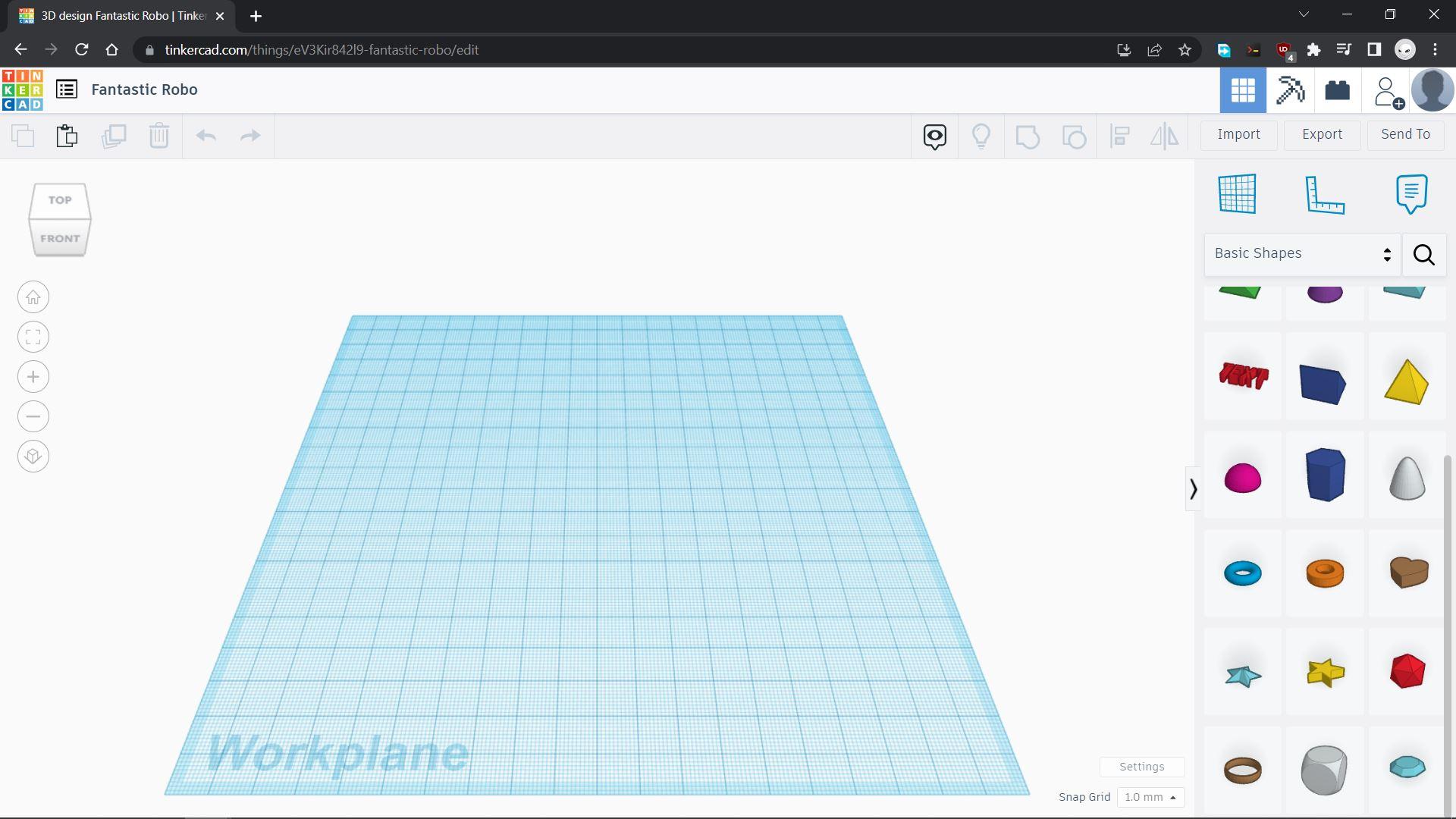
Task: Select the Workplane tool icon
Action: click(x=1237, y=194)
